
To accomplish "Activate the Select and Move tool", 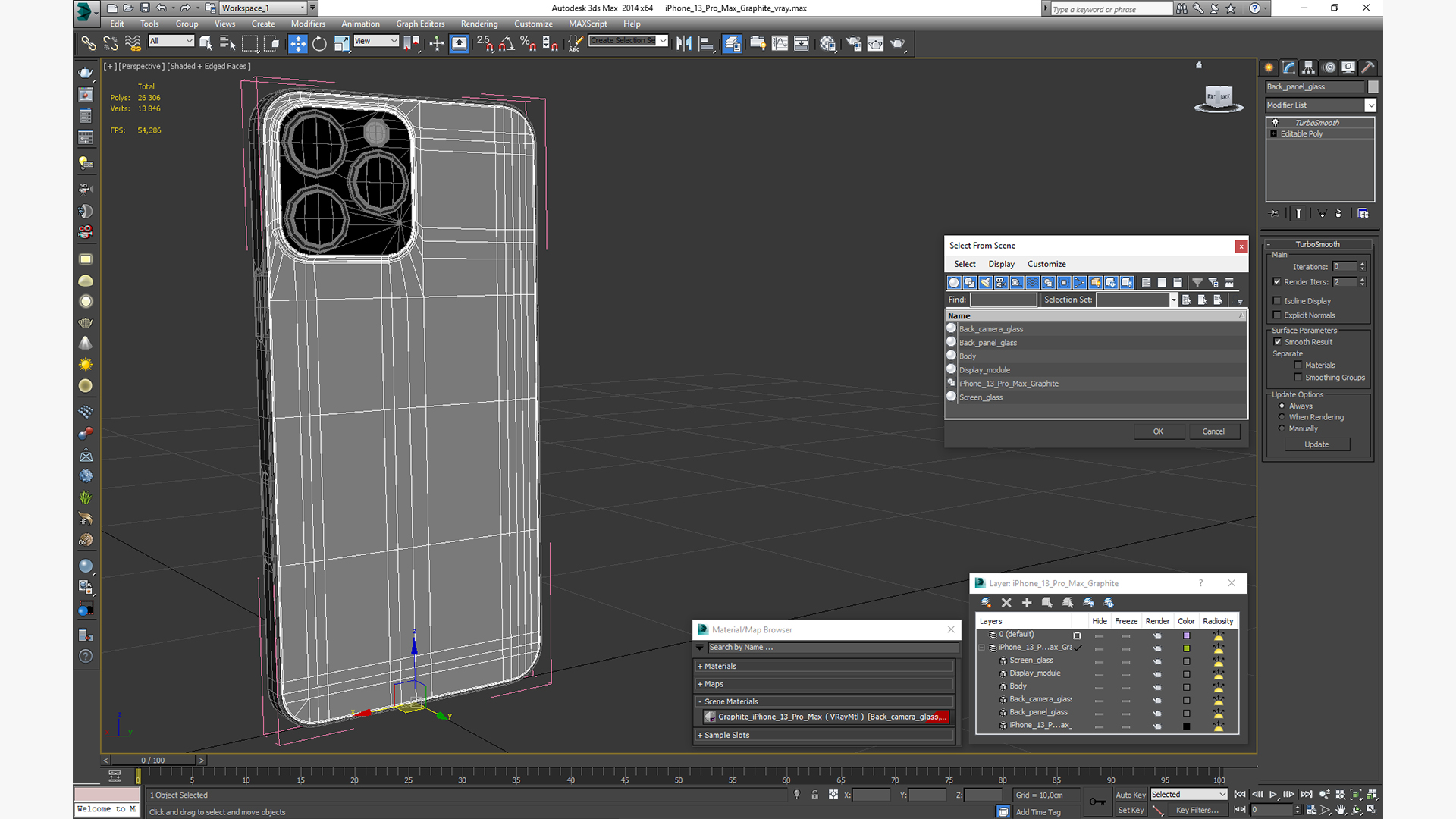I will (298, 44).
